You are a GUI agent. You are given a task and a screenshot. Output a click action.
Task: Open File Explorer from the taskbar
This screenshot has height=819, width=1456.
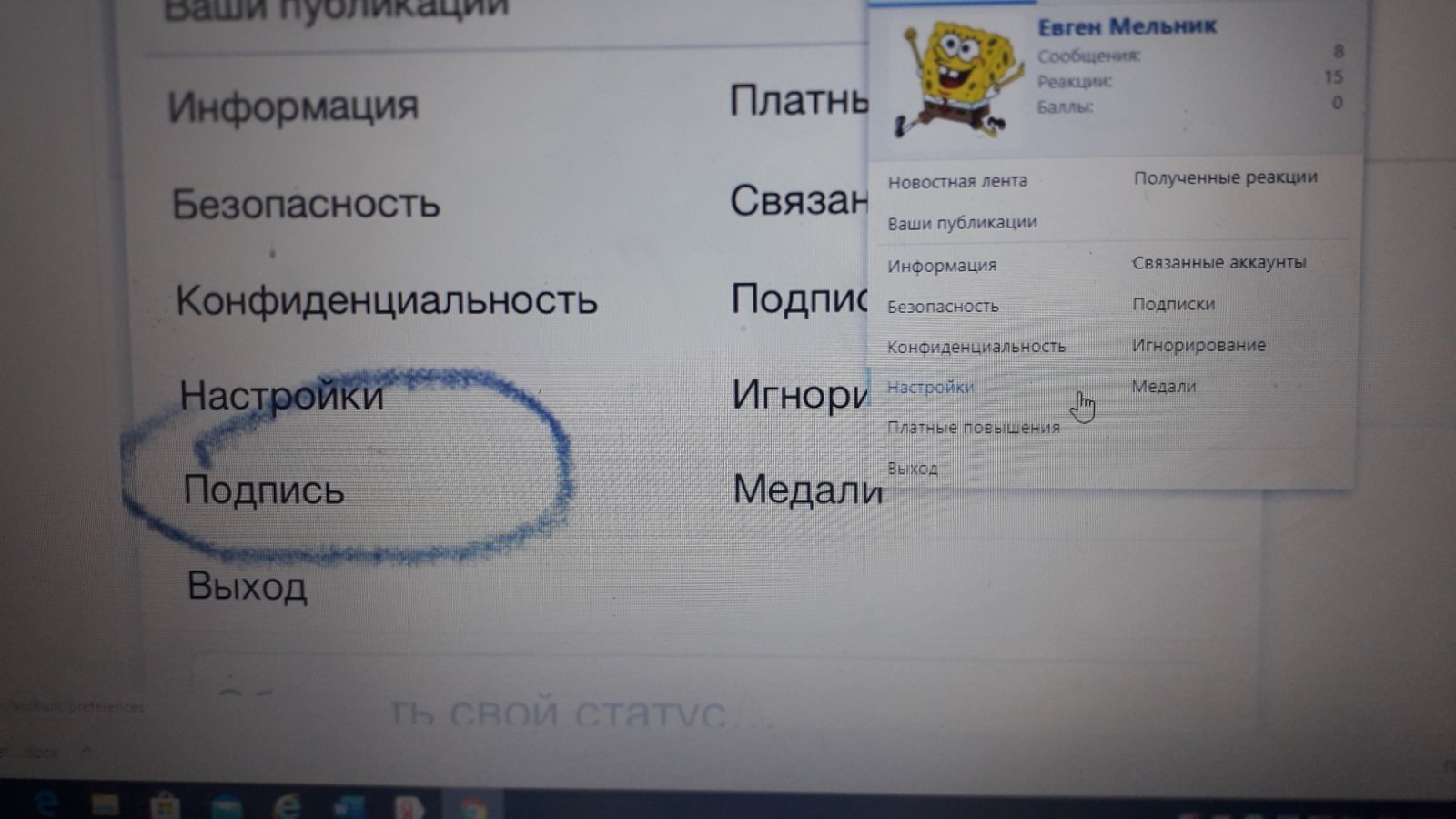point(105,804)
